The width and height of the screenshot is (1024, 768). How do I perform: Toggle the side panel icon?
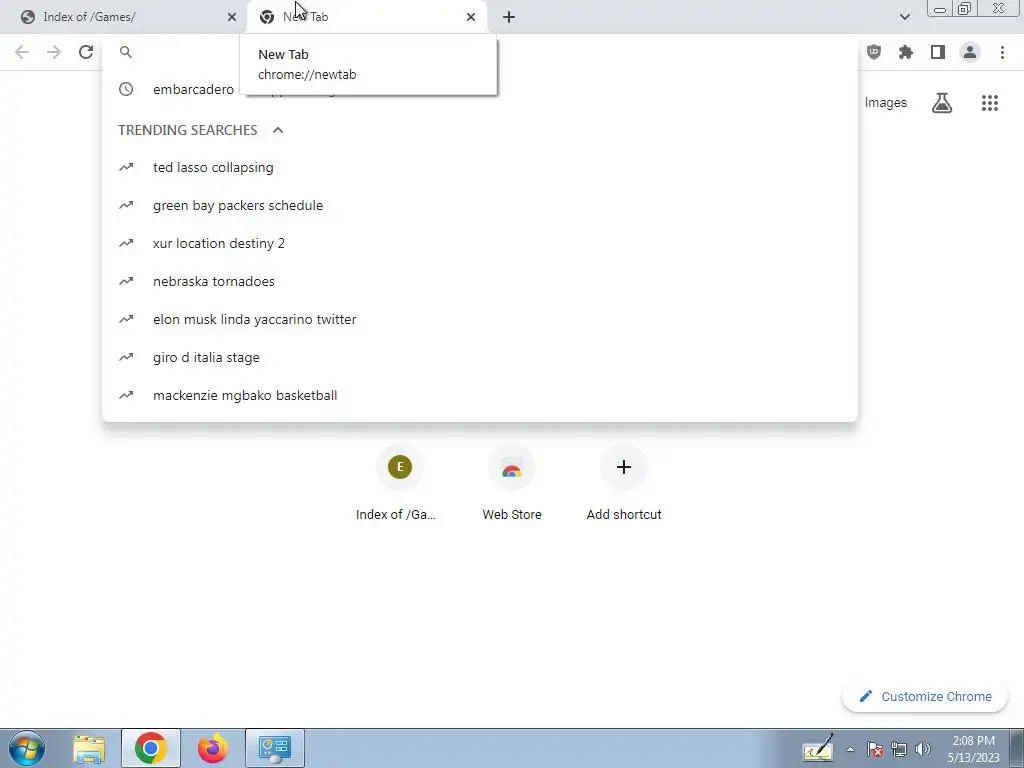point(938,52)
